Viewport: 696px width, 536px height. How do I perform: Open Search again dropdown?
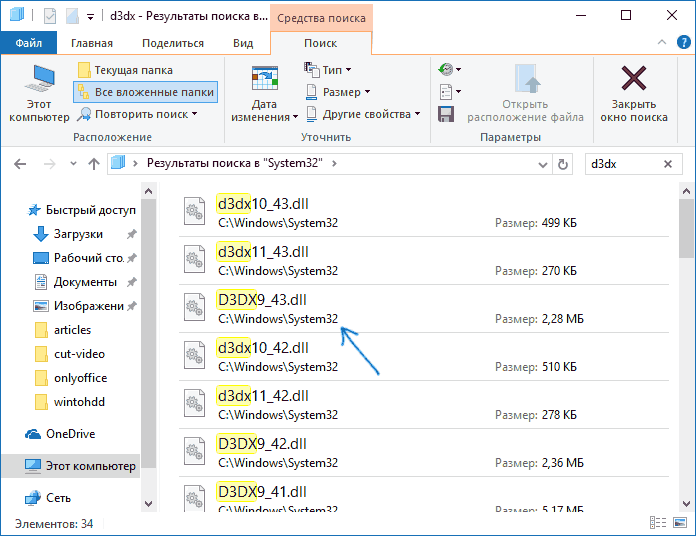(x=137, y=114)
